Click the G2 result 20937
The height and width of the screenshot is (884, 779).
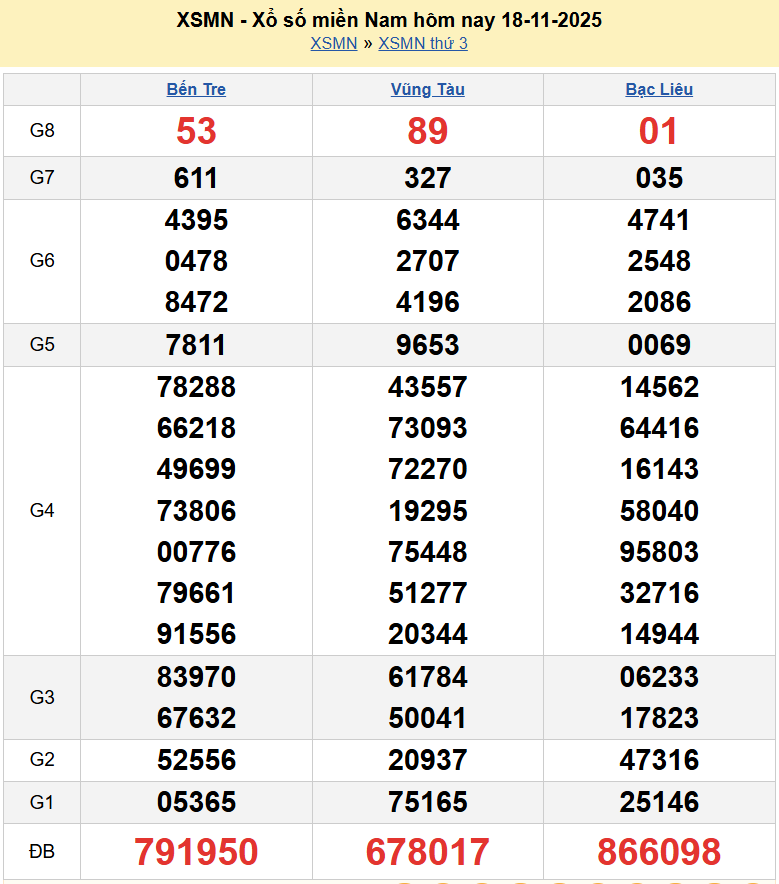[x=427, y=761]
